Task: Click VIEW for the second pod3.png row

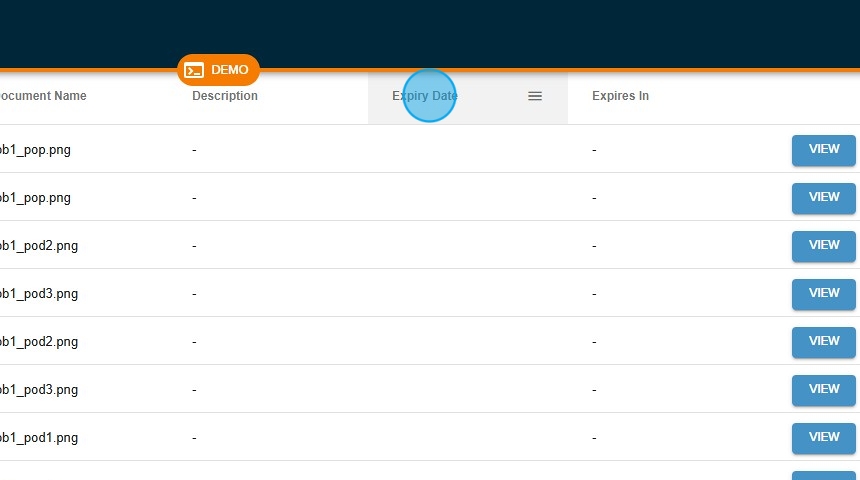Action: click(823, 389)
